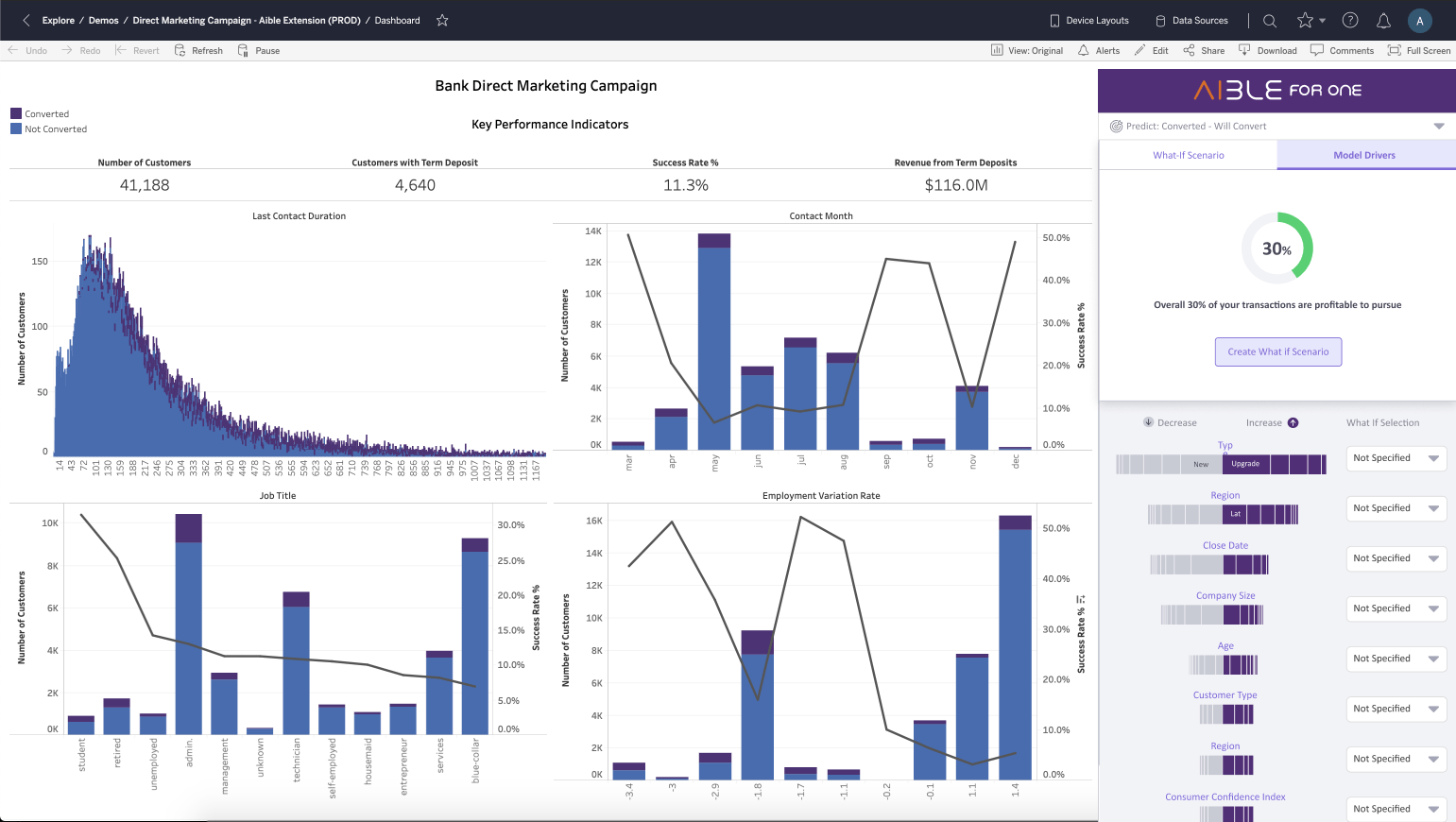Screen dimensions: 1456x822
Task: Enter Full Screen mode
Action: [x=1418, y=51]
